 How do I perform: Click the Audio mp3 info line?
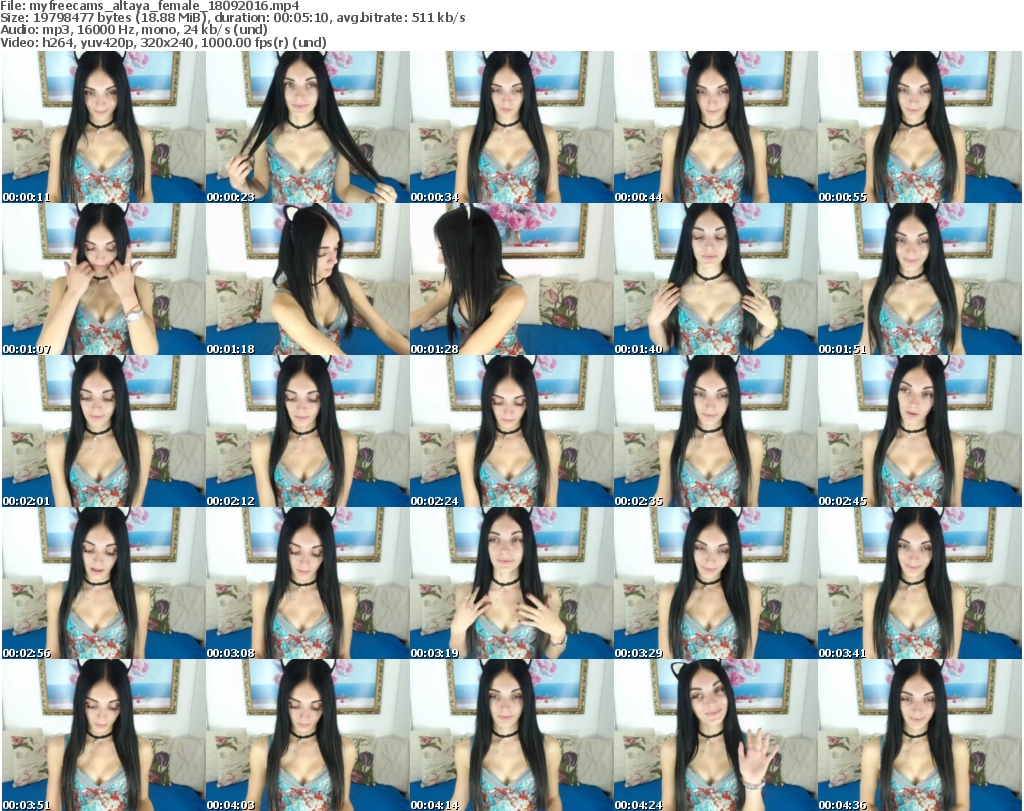[x=135, y=30]
